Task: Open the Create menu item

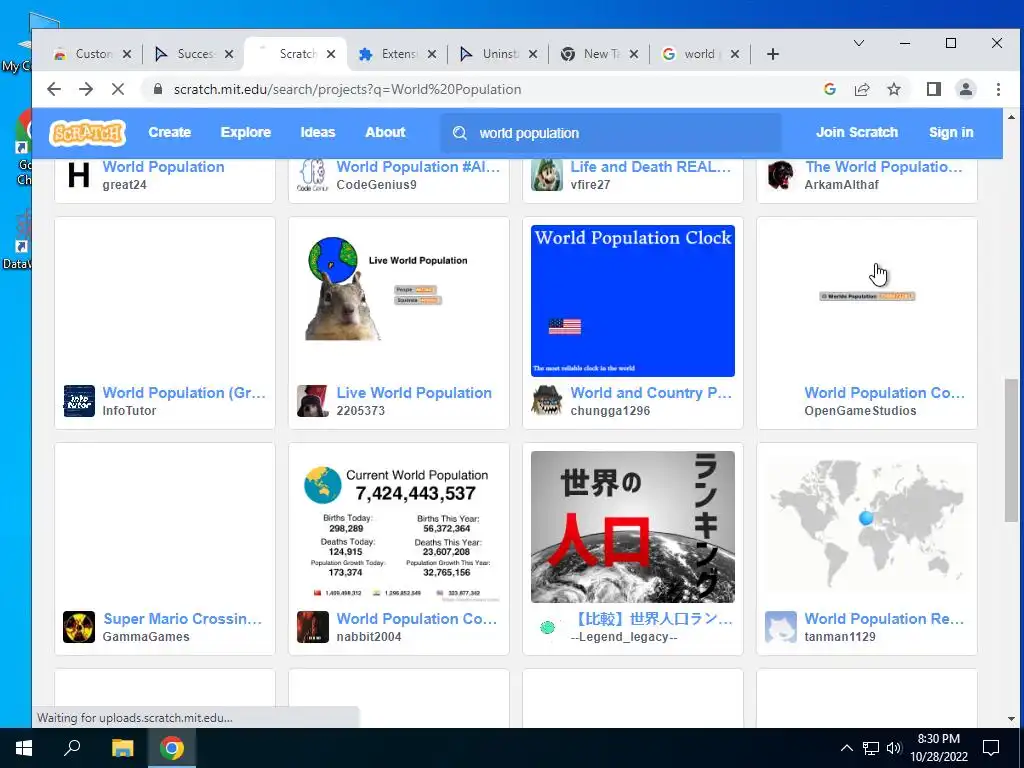Action: coord(170,133)
